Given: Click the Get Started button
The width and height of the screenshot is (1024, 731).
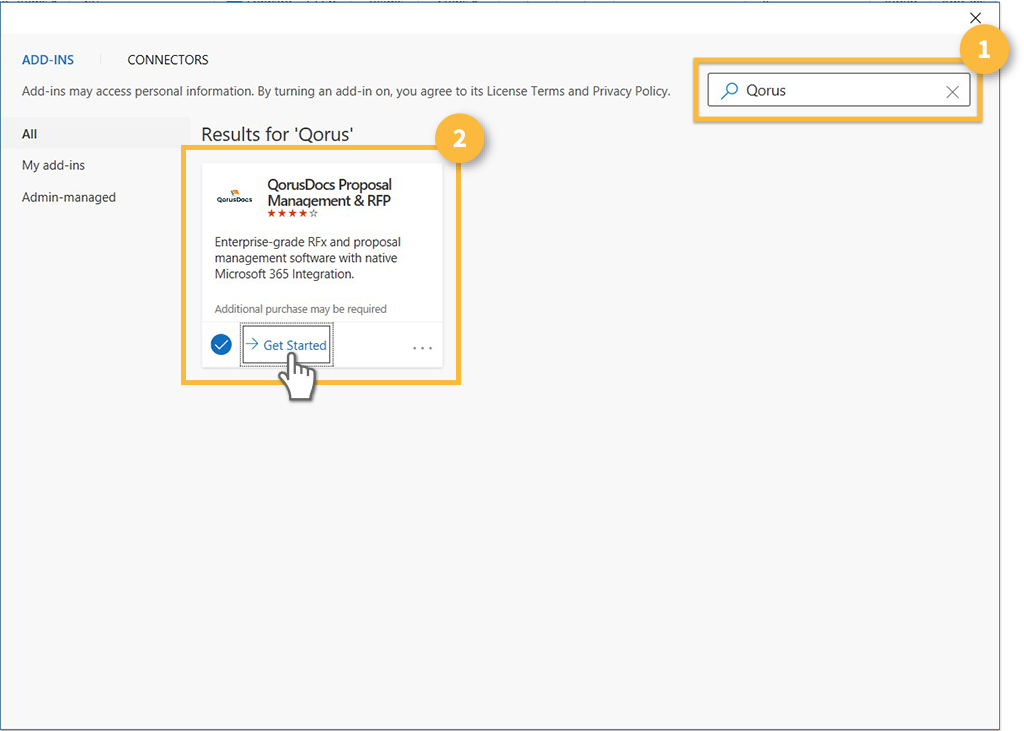Looking at the screenshot, I should [287, 345].
